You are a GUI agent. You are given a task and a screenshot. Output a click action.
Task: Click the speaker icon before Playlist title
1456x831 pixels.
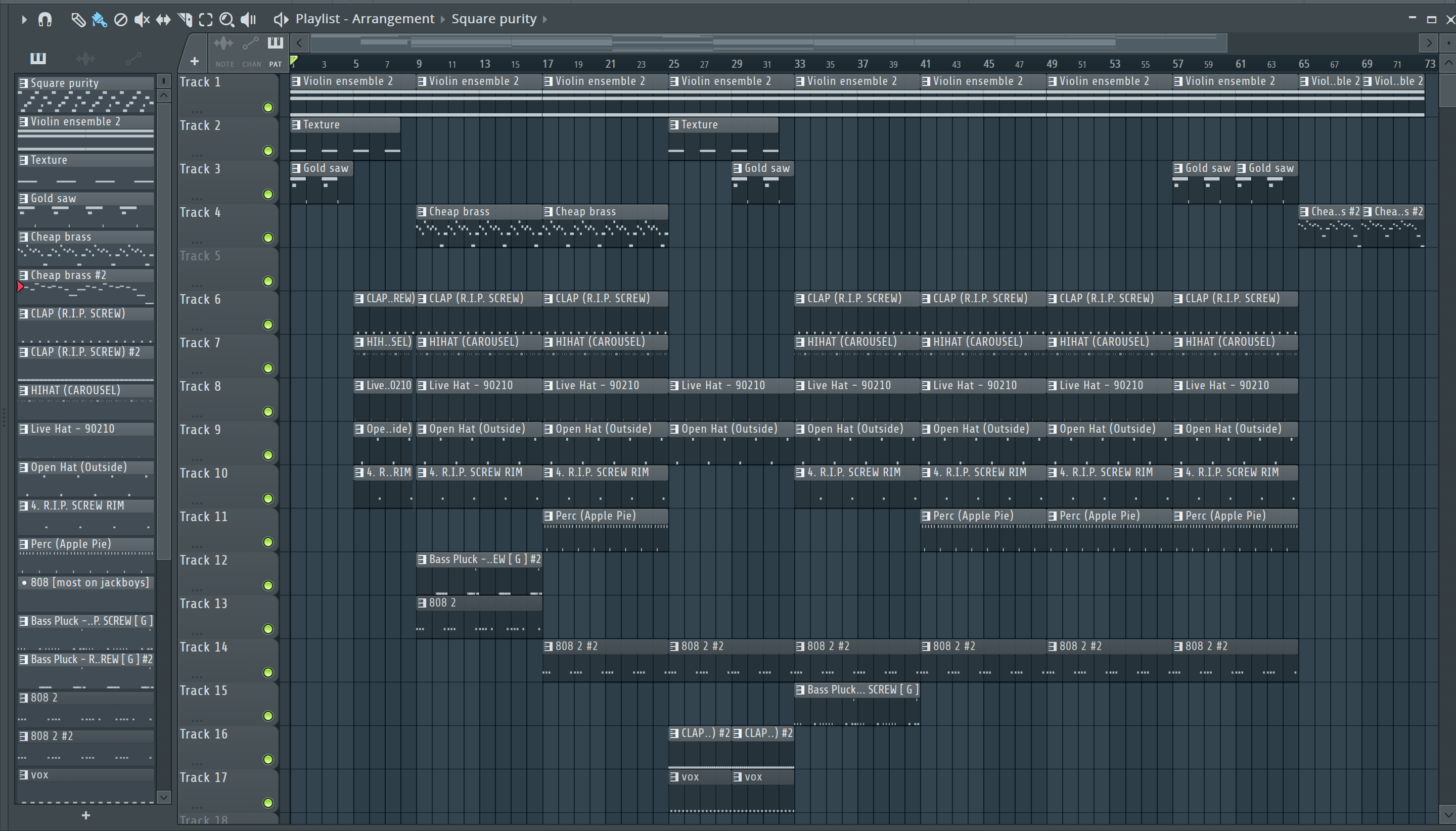[280, 20]
